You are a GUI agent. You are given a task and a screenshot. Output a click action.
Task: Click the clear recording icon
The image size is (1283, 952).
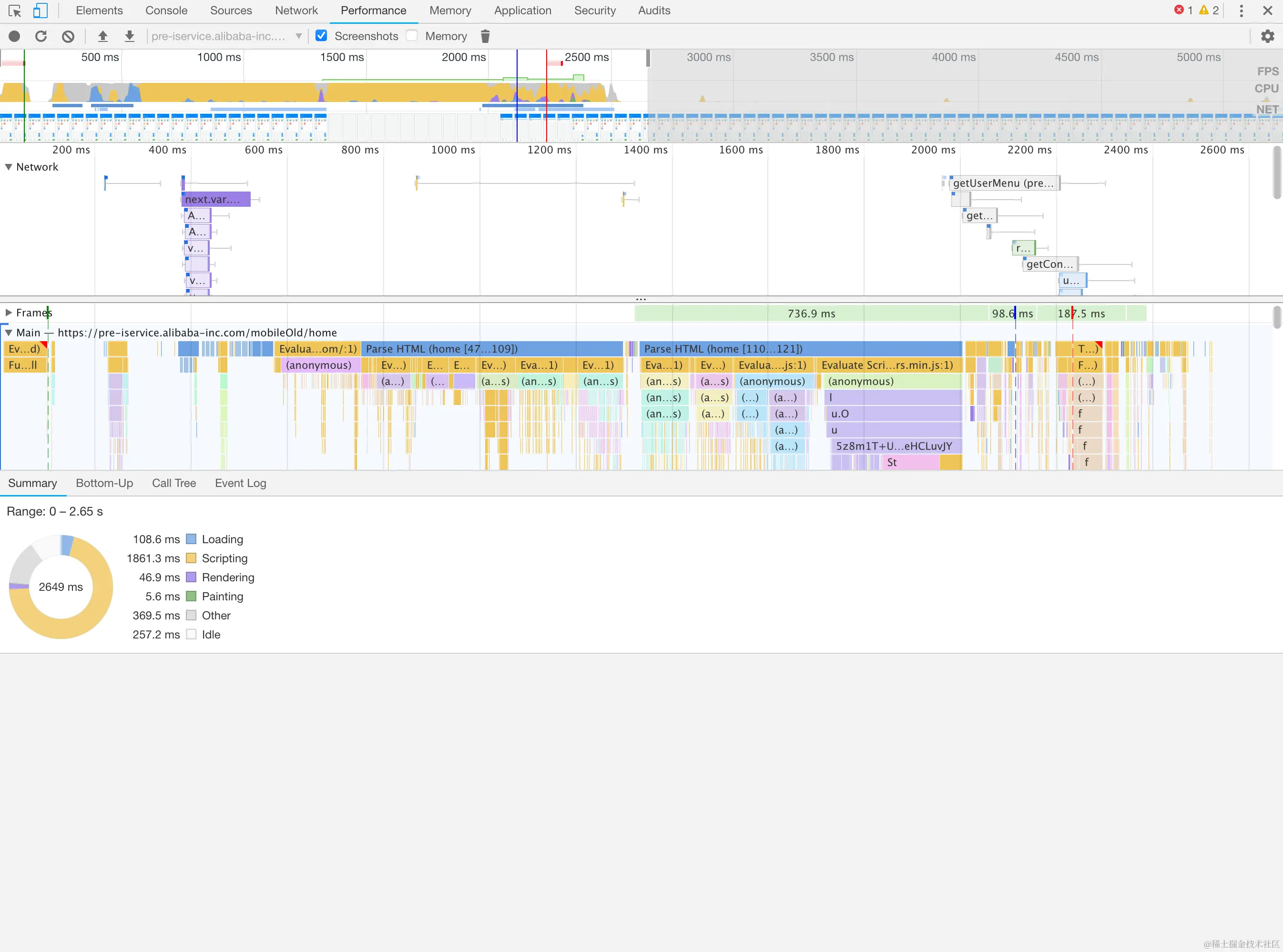coord(68,36)
